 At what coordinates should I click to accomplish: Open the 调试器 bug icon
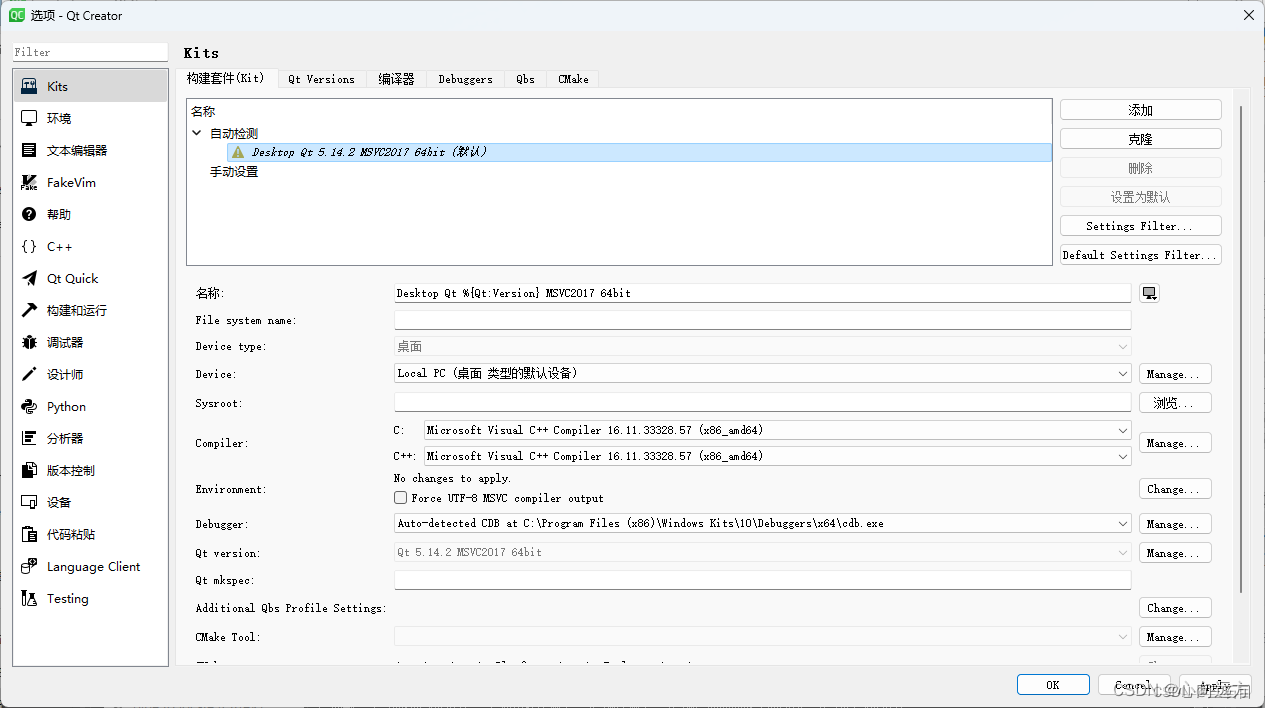29,342
